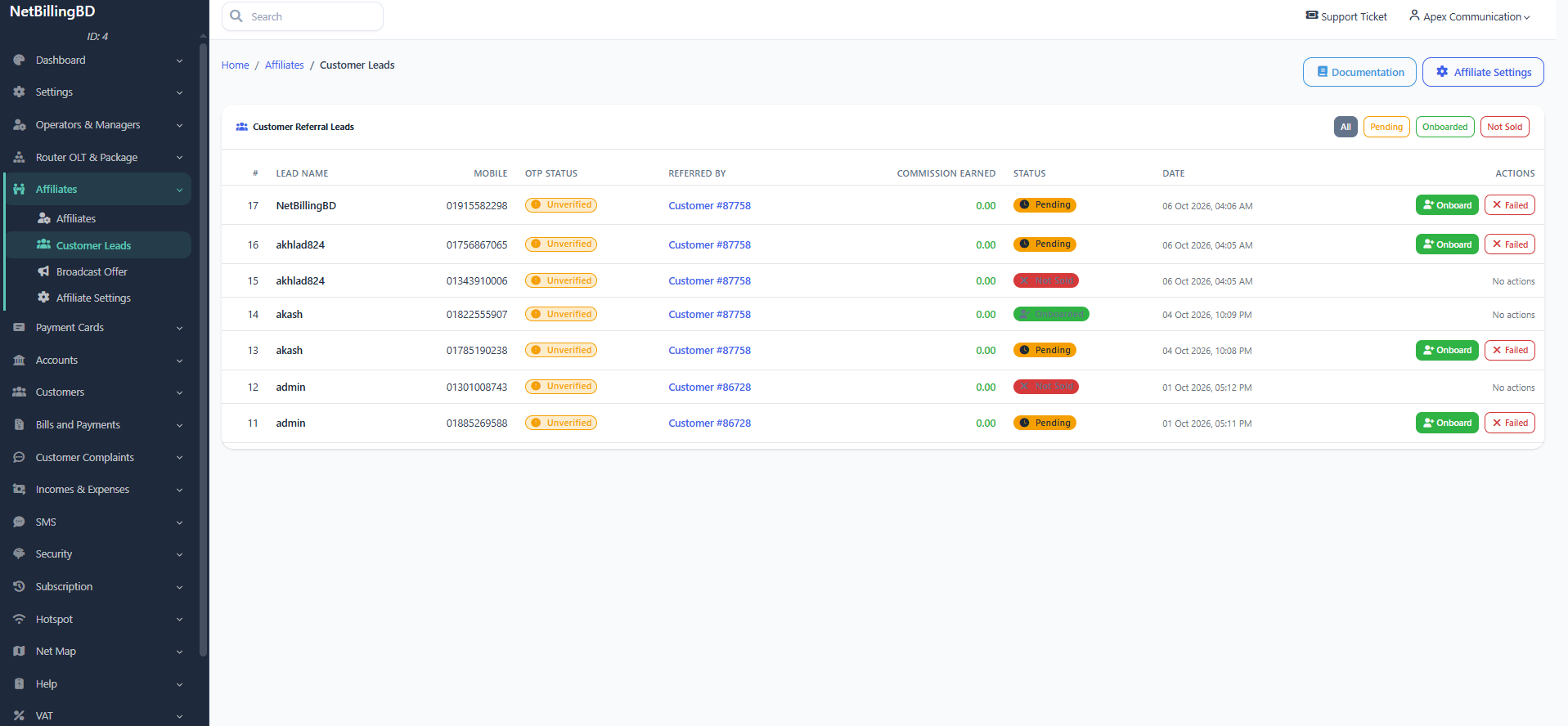Select the Customer Leads sidebar item
This screenshot has width=1568, height=726.
(x=98, y=245)
